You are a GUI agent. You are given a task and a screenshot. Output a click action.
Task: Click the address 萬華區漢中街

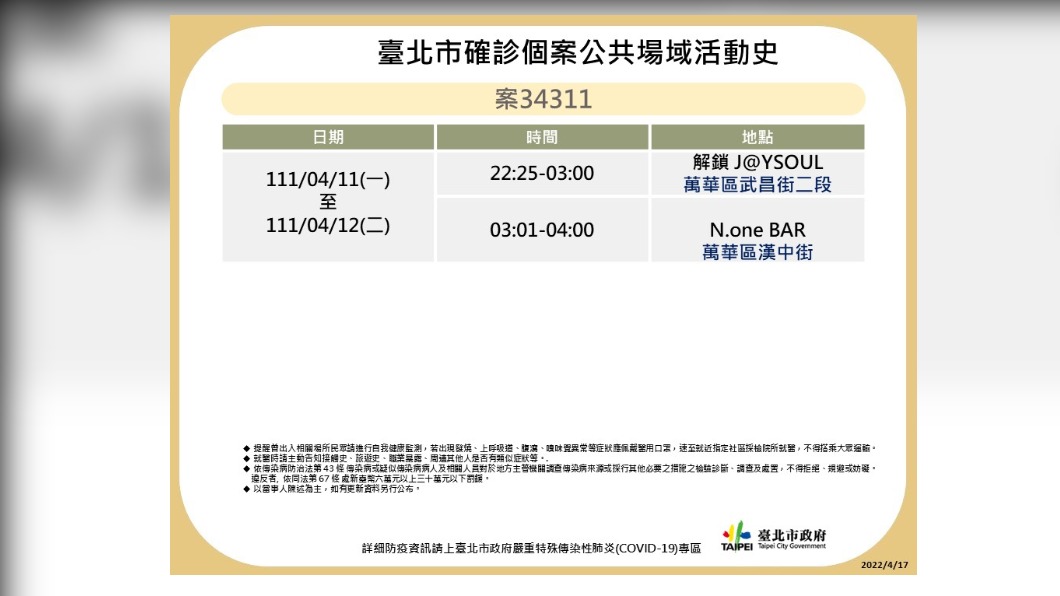point(757,252)
